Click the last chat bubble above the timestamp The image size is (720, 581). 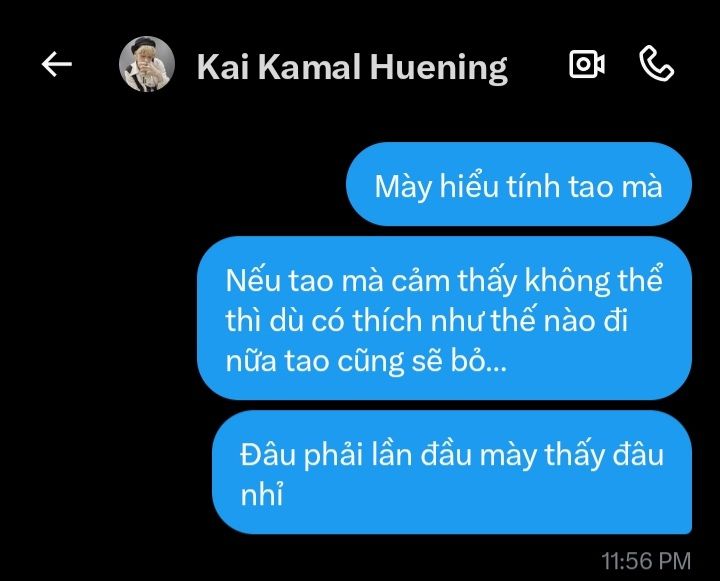point(452,472)
